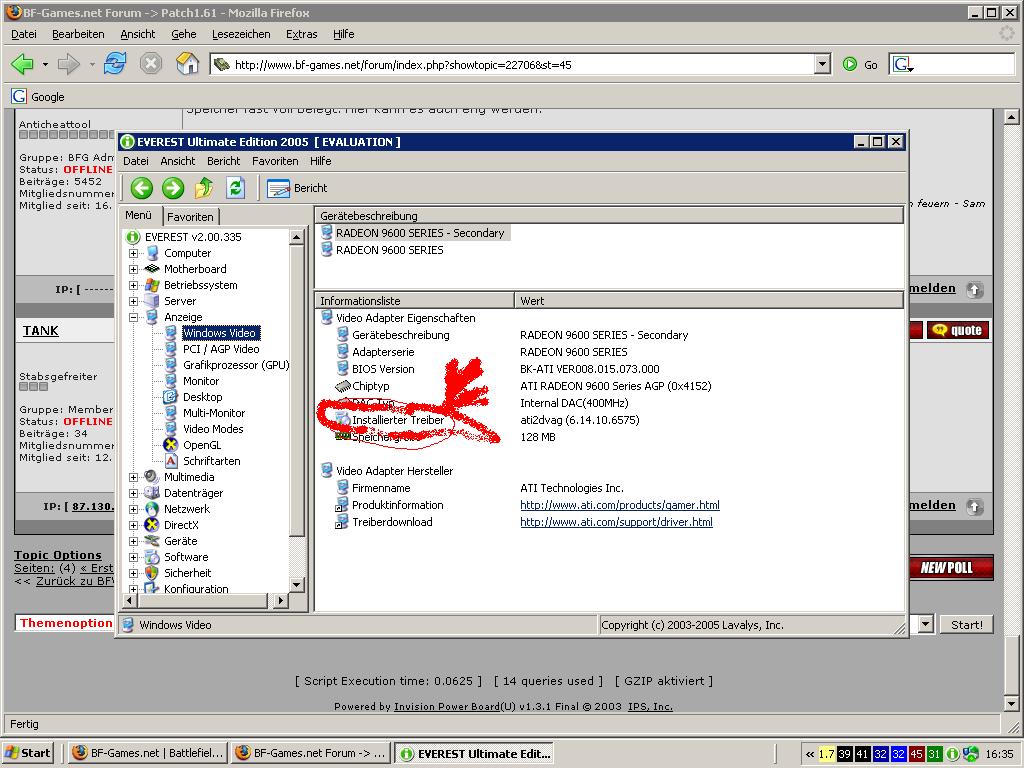Screen dimensions: 1024x768
Task: Click Firefox stop button
Action: (151, 64)
